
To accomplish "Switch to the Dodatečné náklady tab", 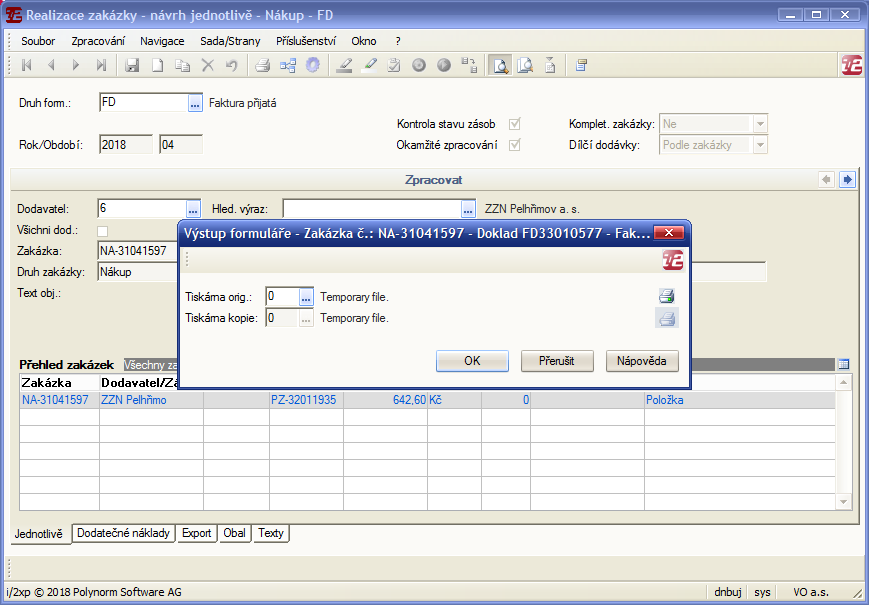I will (x=124, y=533).
